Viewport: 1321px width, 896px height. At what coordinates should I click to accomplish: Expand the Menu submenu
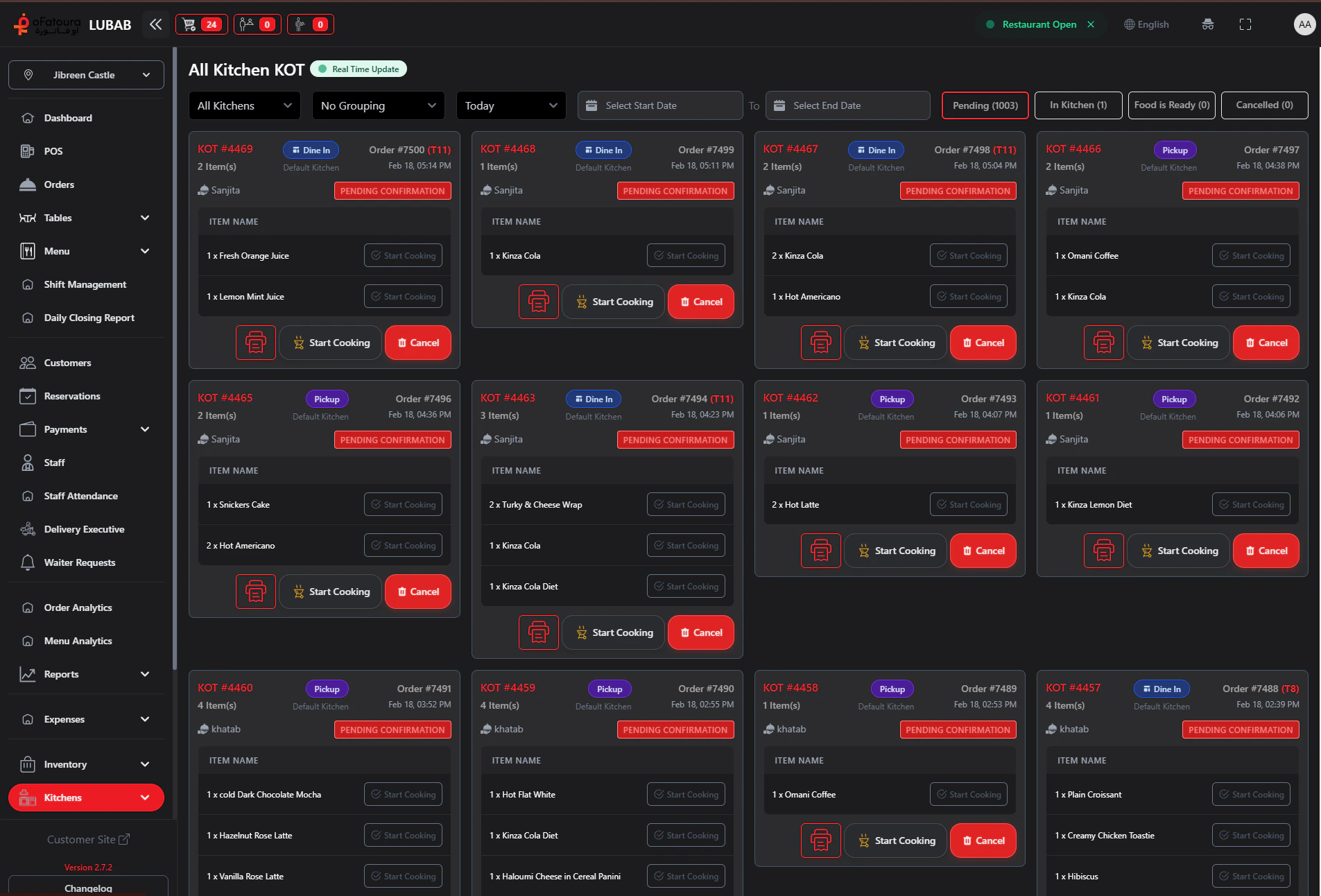point(86,251)
